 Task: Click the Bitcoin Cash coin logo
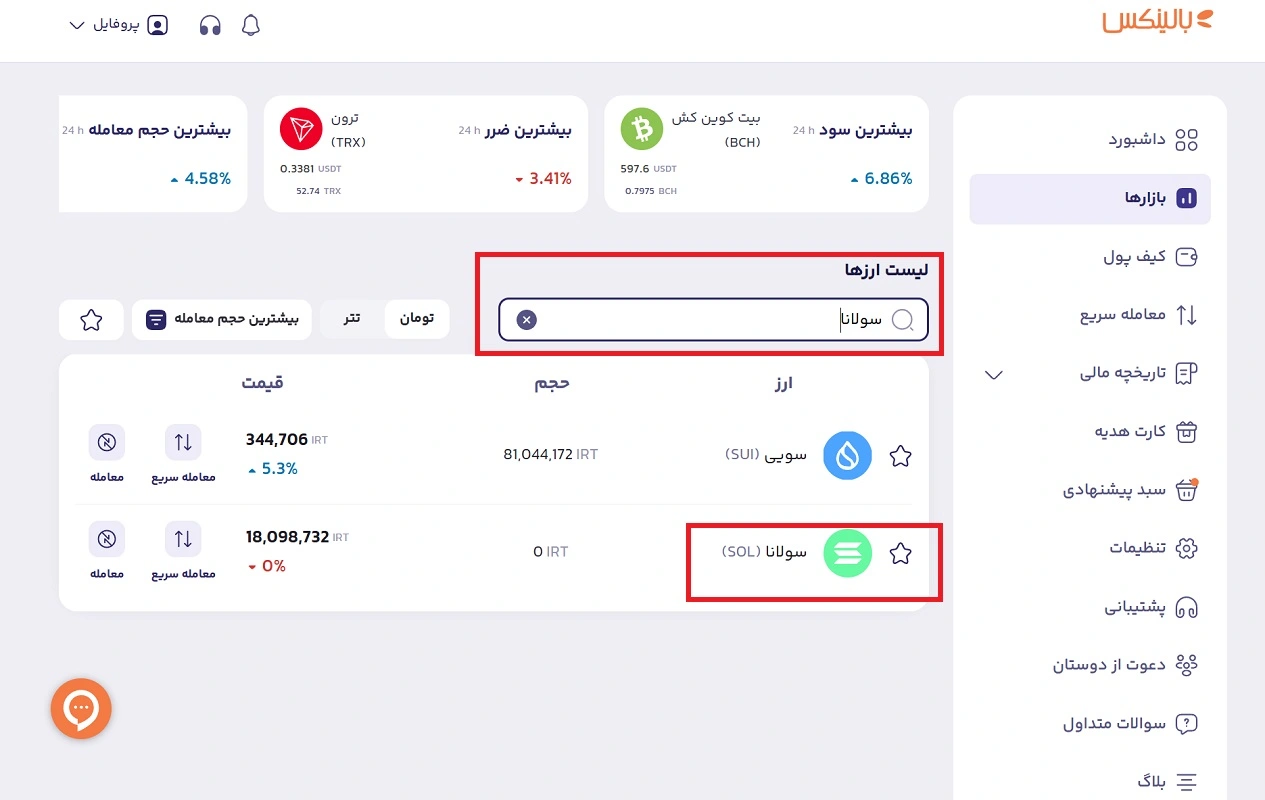click(642, 129)
